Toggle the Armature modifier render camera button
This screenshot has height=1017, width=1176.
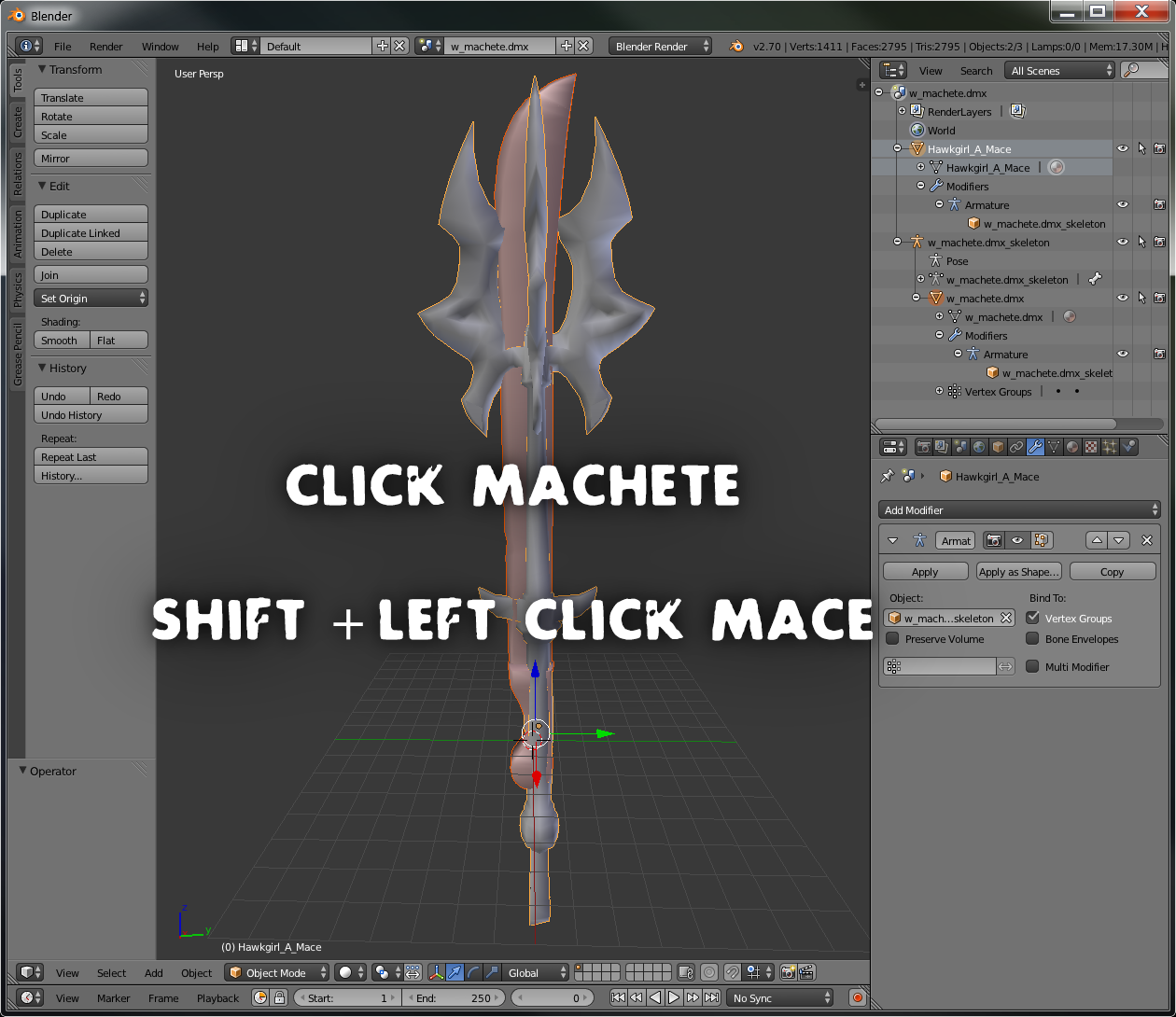pos(994,540)
